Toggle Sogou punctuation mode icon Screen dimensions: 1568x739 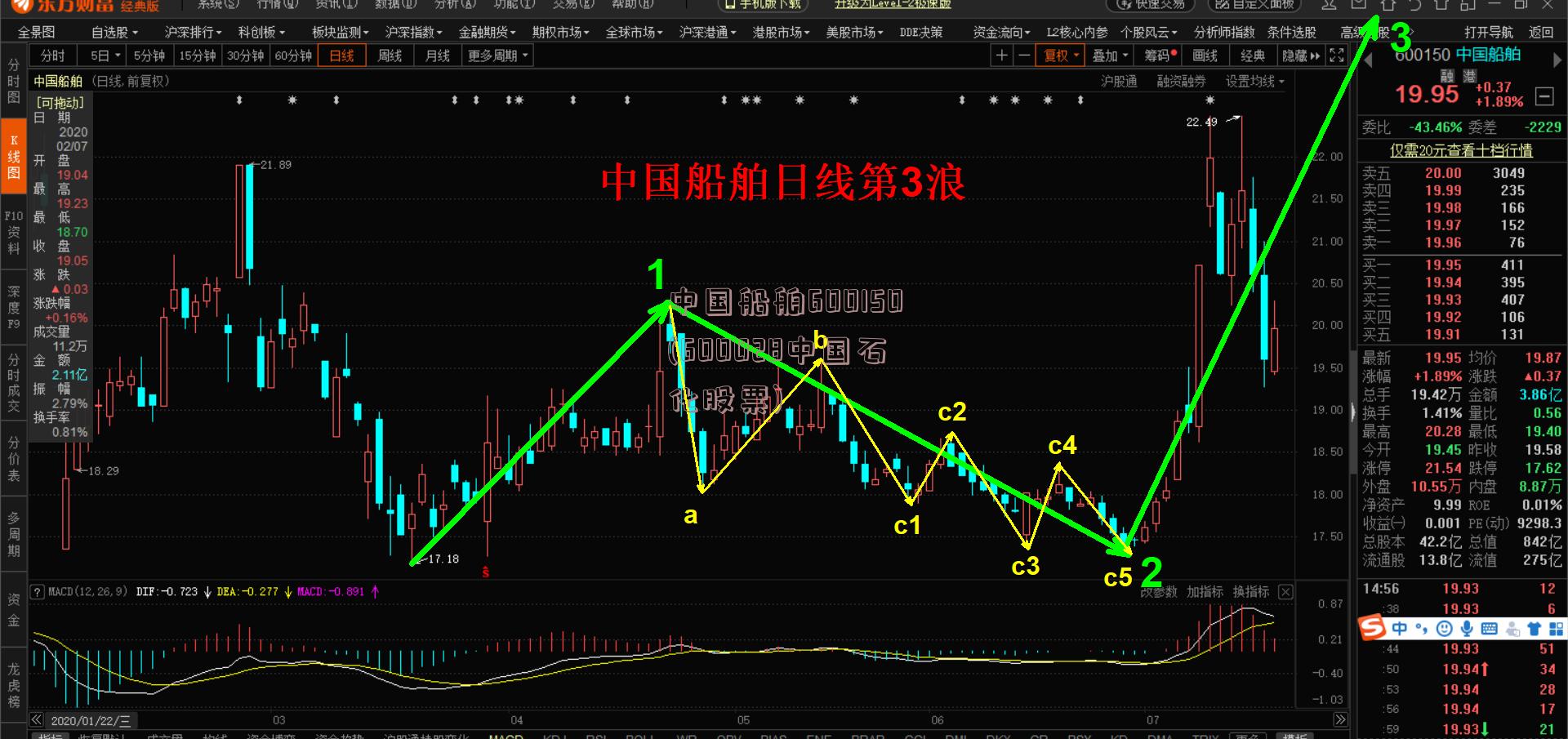pos(1422,628)
